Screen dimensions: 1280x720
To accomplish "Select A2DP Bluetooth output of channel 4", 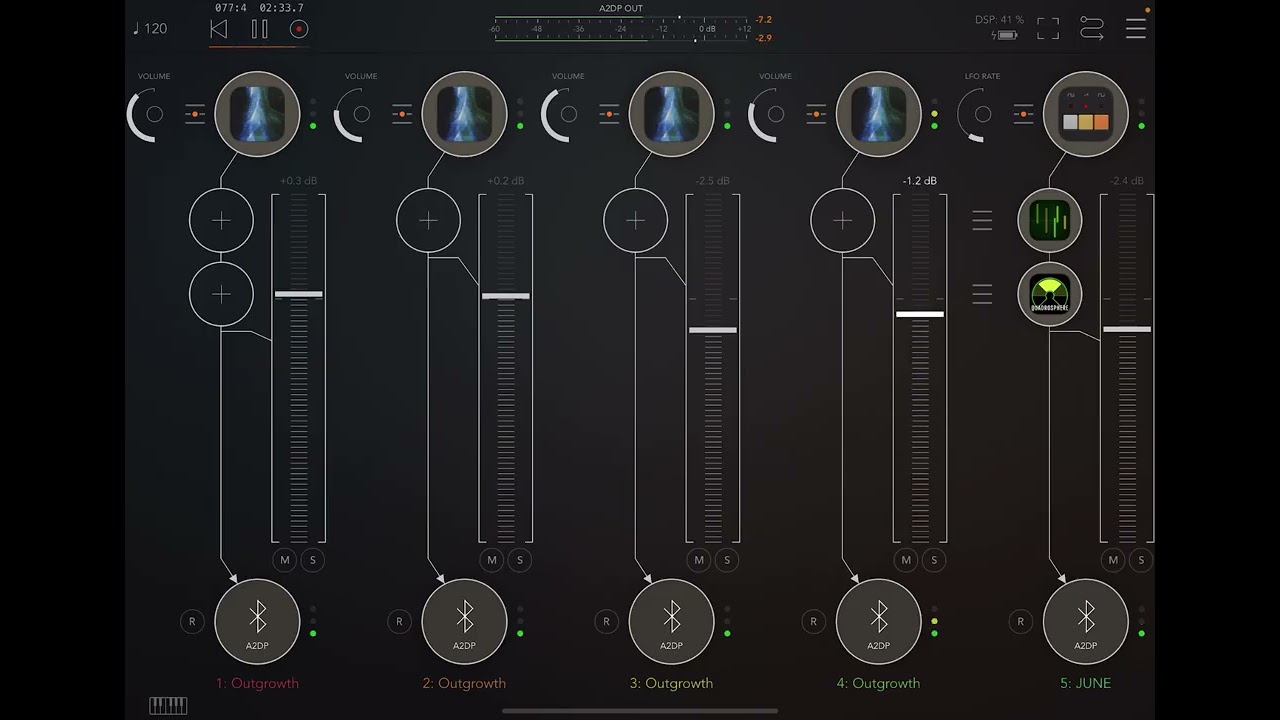I will (x=878, y=621).
